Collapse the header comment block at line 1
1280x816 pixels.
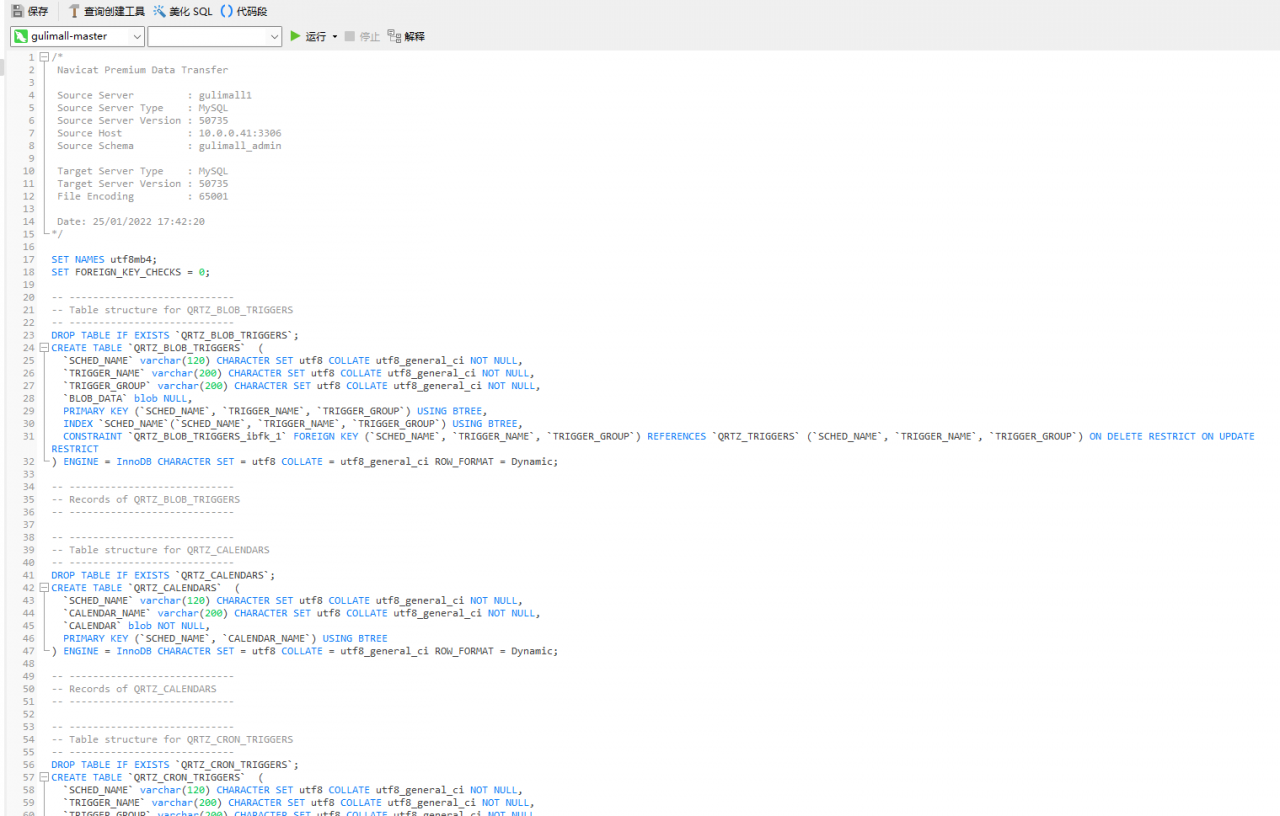(44, 57)
